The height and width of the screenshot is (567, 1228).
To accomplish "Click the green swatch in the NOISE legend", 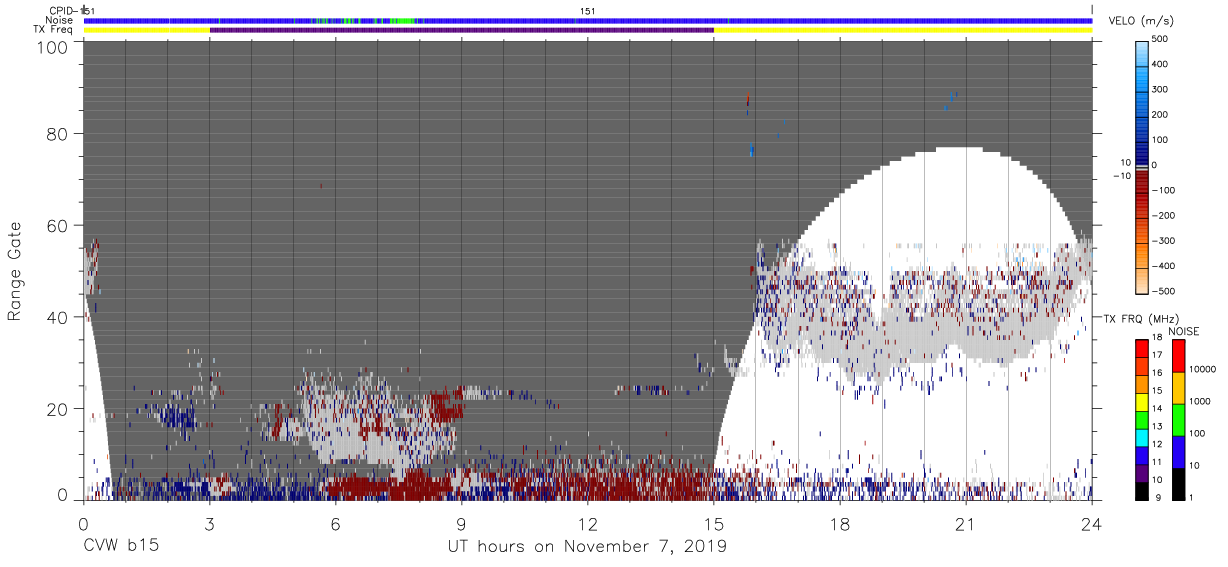I will tap(1177, 418).
